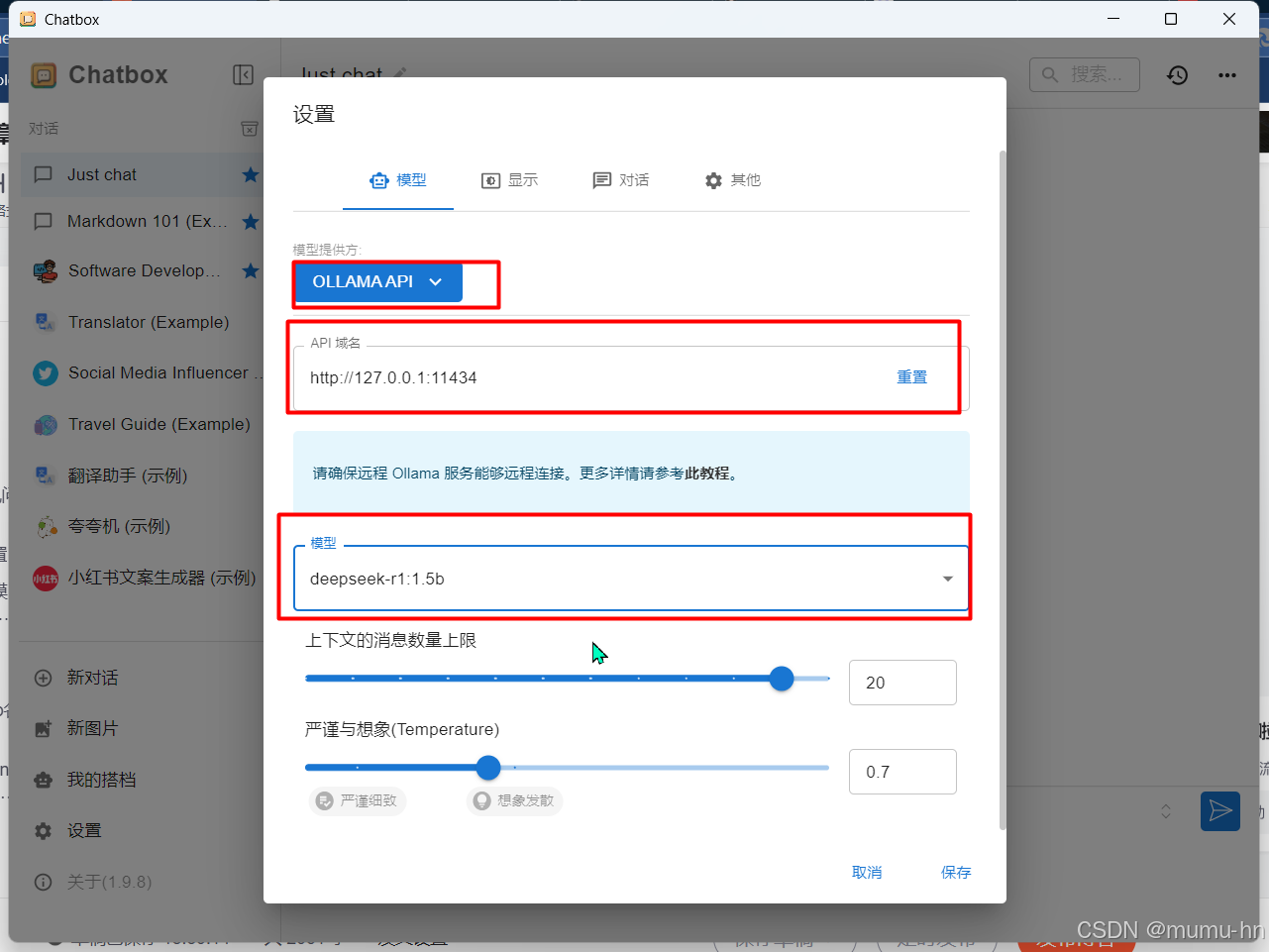Click the clear conversations icon beside 对话
Image resolution: width=1269 pixels, height=952 pixels.
[250, 129]
